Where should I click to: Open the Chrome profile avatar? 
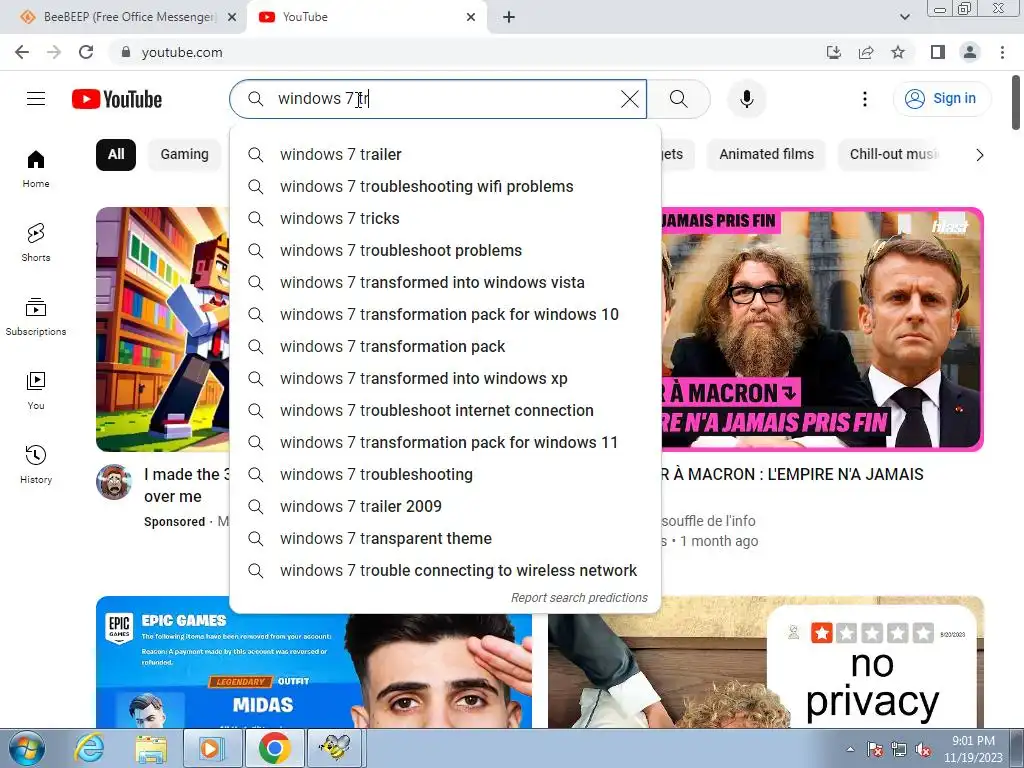(x=970, y=52)
